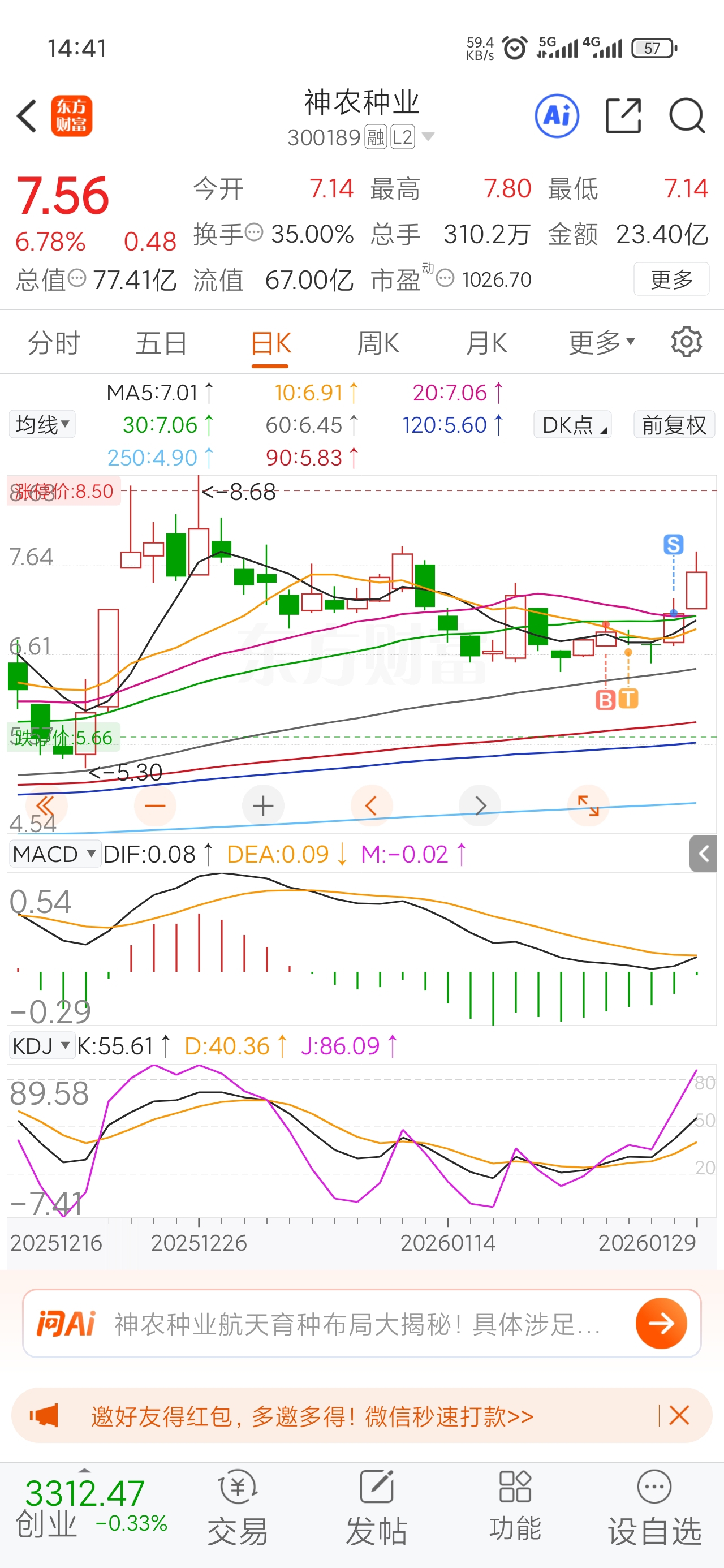Tap the 5G signal indicator
Image resolution: width=724 pixels, height=1568 pixels.
(557, 48)
